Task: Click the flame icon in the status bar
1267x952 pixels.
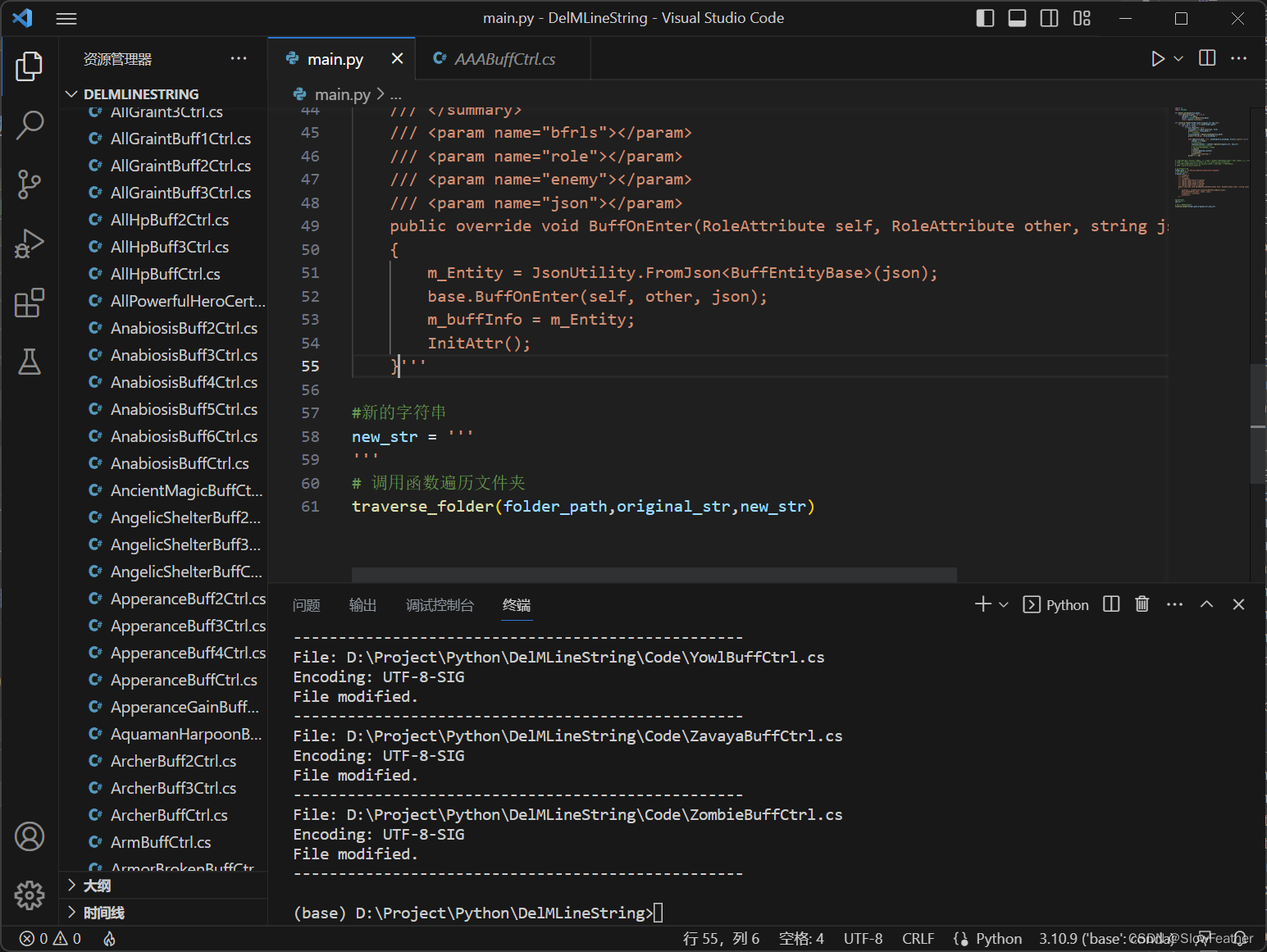Action: coord(109,939)
